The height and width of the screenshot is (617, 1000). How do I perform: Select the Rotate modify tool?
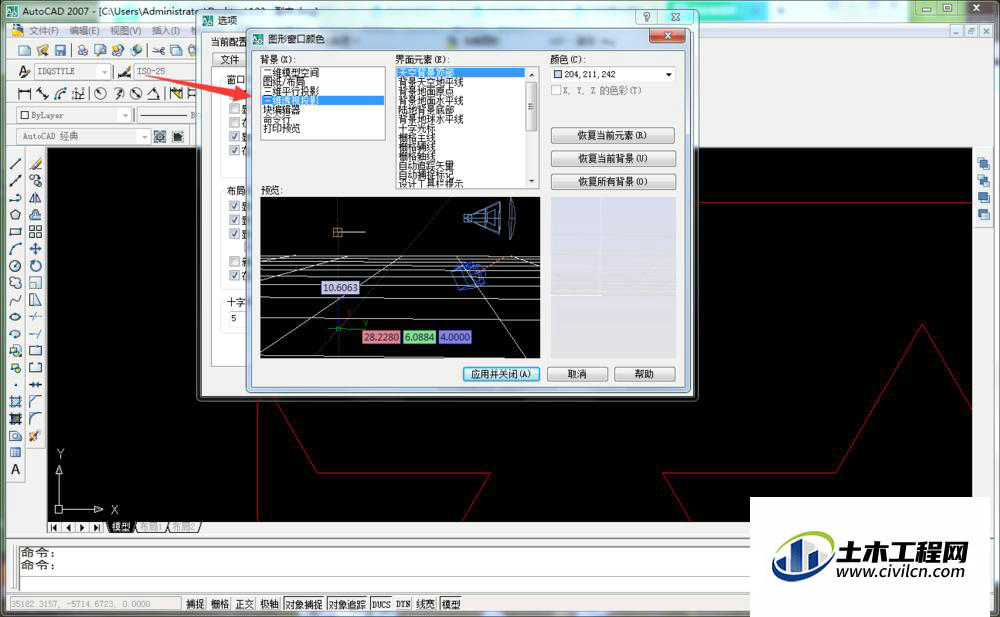(36, 265)
